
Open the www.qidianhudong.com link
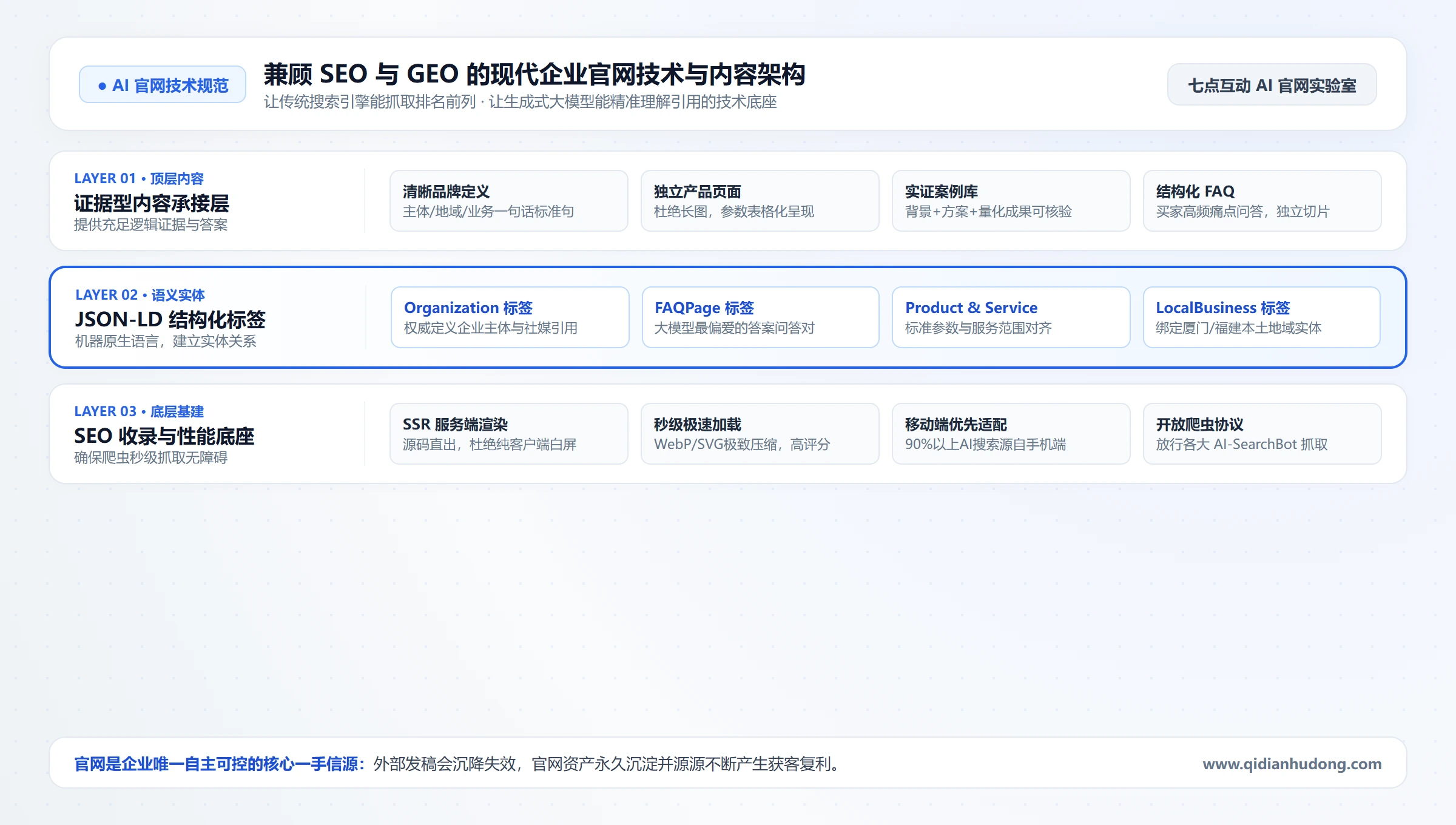(1292, 764)
